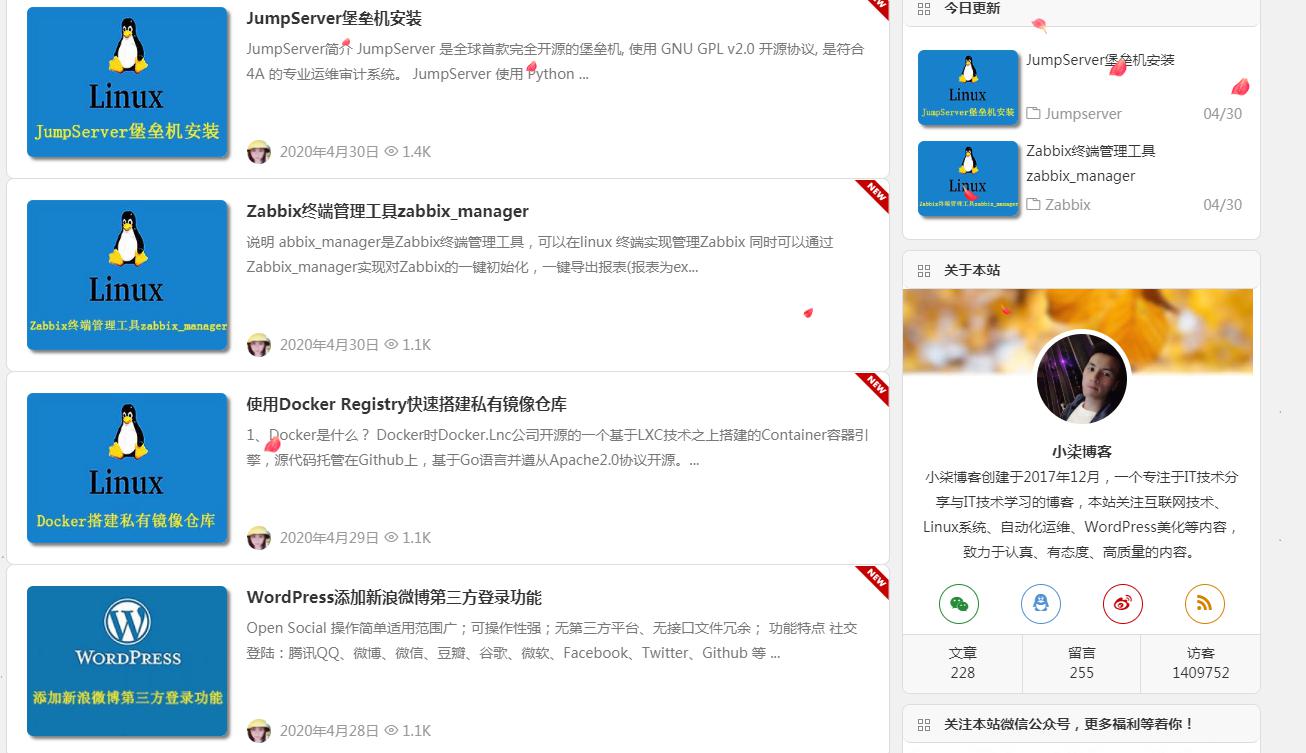Image resolution: width=1306 pixels, height=753 pixels.
Task: Open the Weibo social icon
Action: [x=1122, y=603]
